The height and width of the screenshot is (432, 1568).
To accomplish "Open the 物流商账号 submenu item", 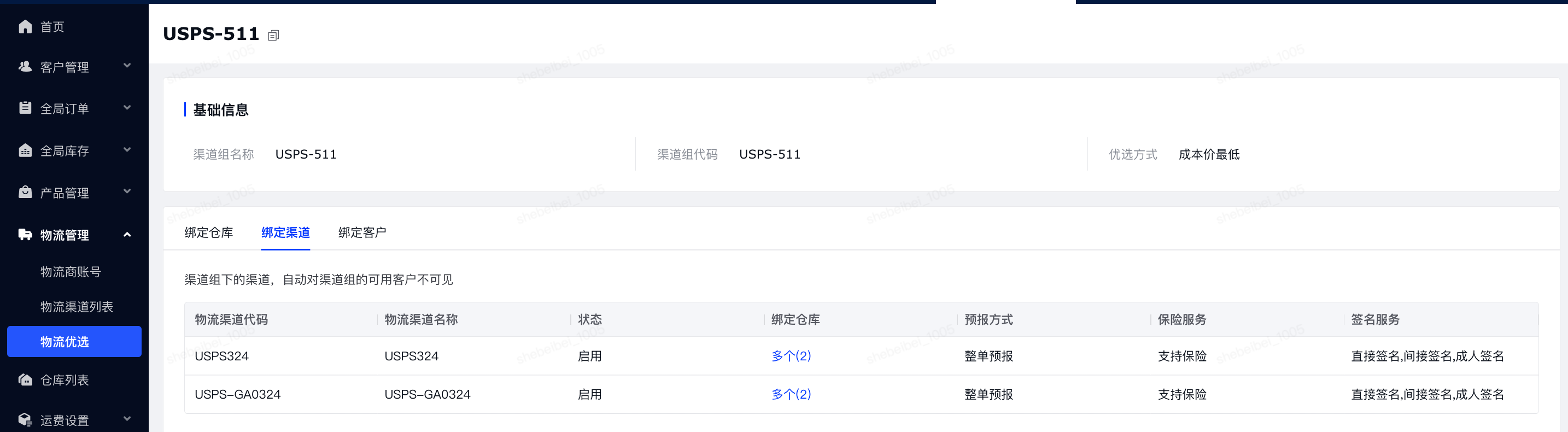I will [x=71, y=272].
